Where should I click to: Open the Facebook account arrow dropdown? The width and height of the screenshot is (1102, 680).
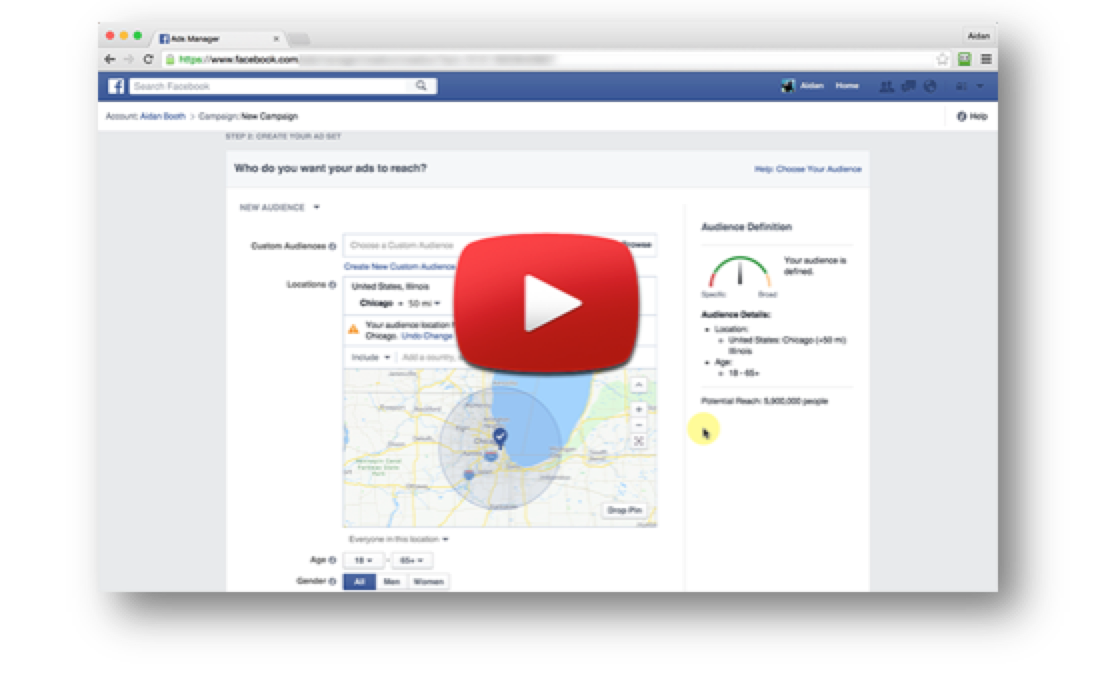coord(980,86)
